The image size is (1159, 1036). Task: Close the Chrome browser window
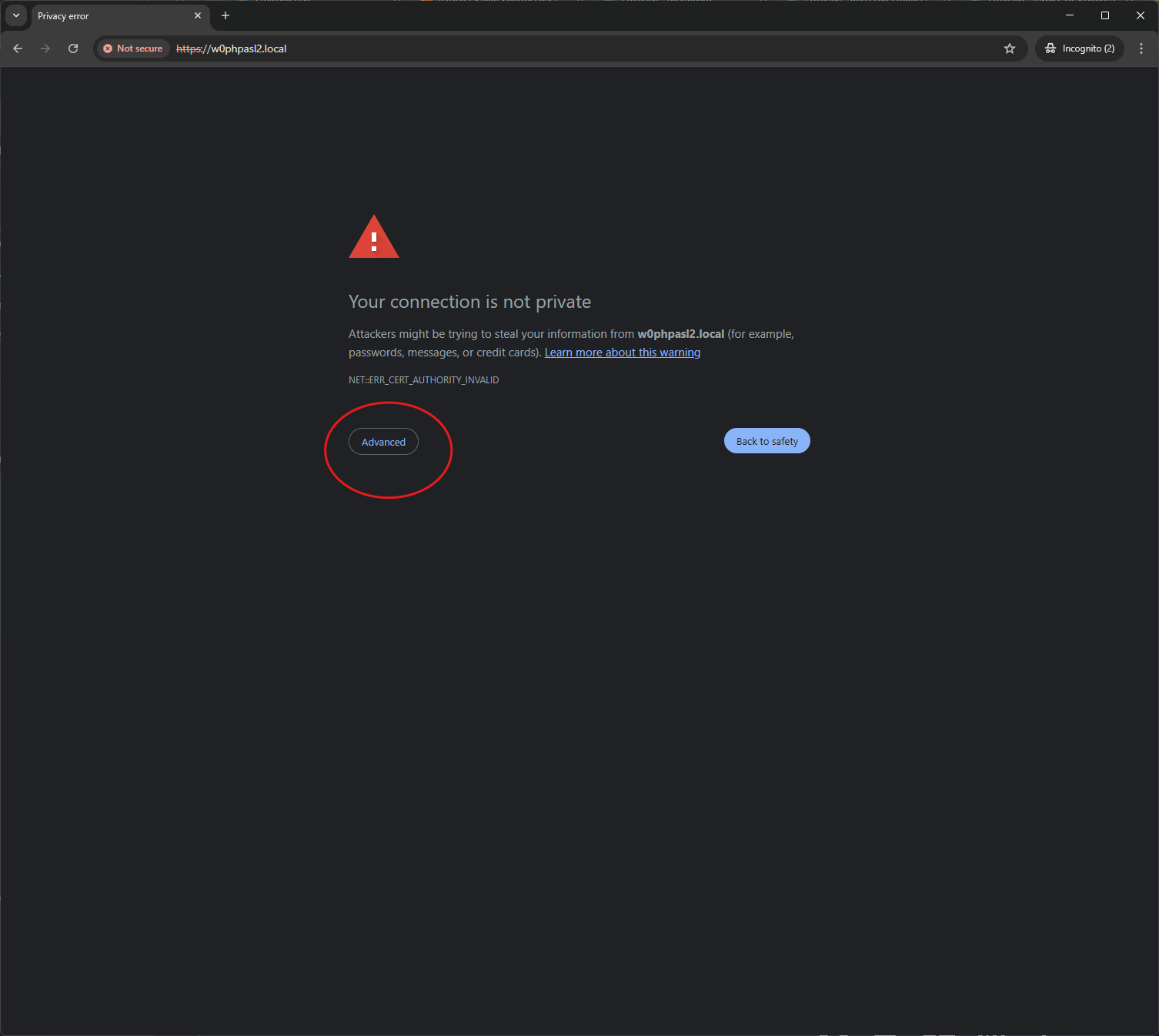(1141, 15)
